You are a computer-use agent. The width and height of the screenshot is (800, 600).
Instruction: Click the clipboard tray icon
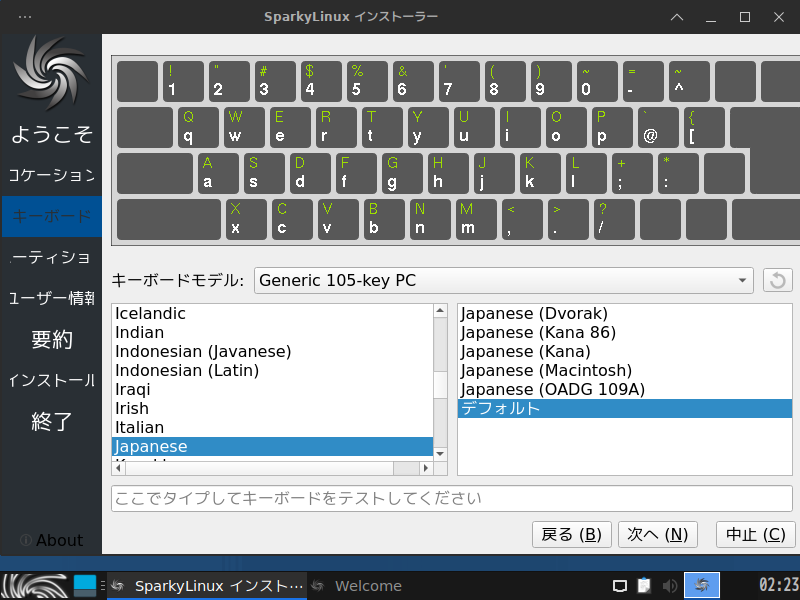click(x=644, y=585)
